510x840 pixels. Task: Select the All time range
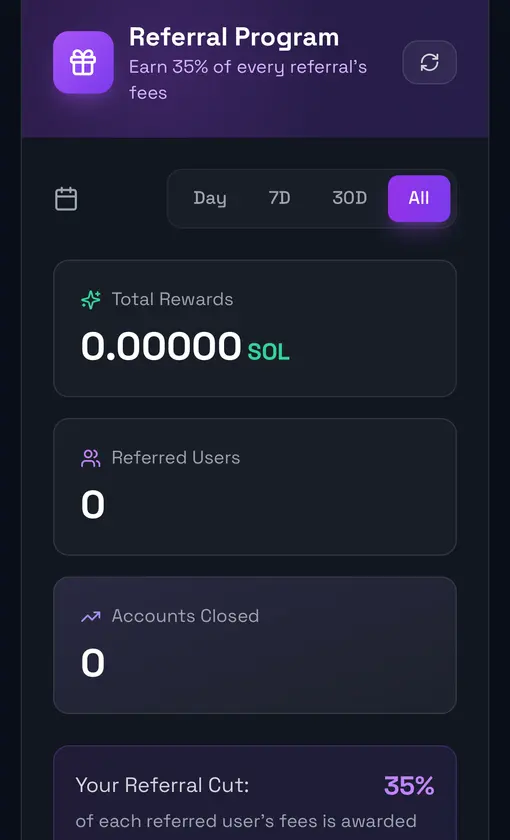pyautogui.click(x=419, y=198)
